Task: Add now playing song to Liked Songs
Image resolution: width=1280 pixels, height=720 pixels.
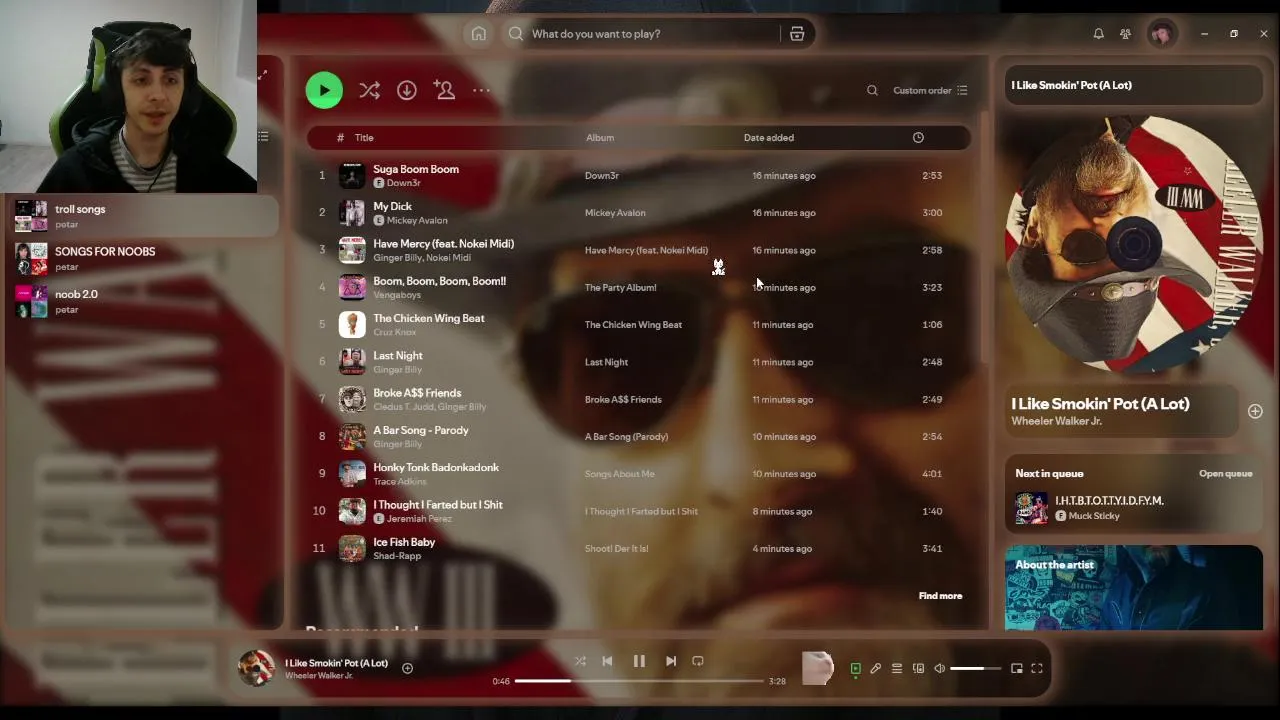Action: 1255,411
